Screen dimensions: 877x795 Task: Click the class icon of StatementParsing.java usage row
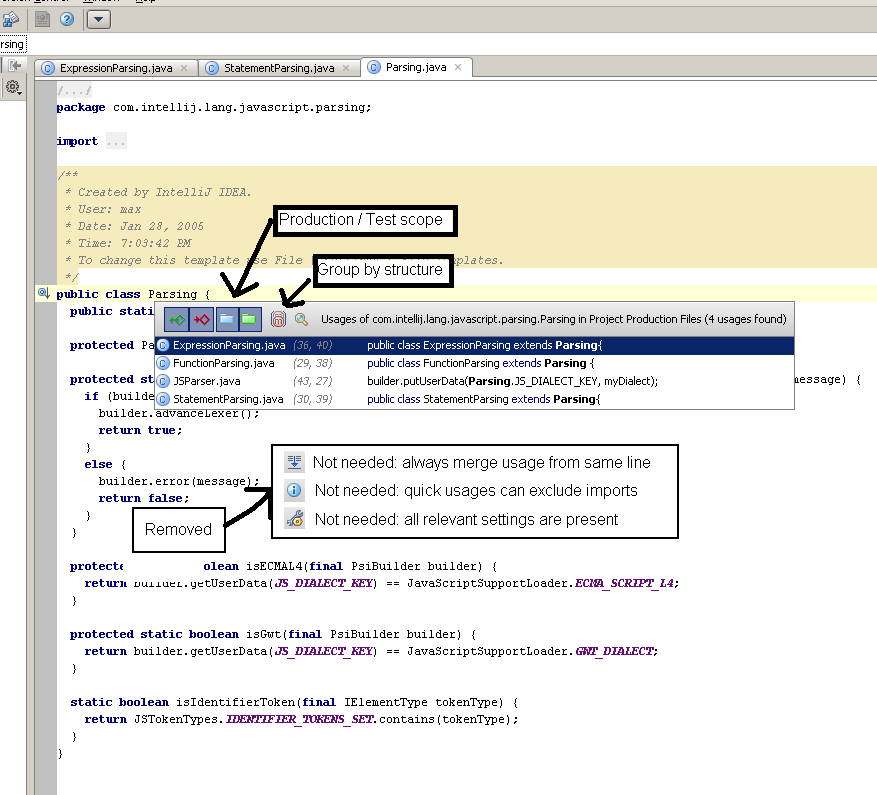[x=163, y=399]
